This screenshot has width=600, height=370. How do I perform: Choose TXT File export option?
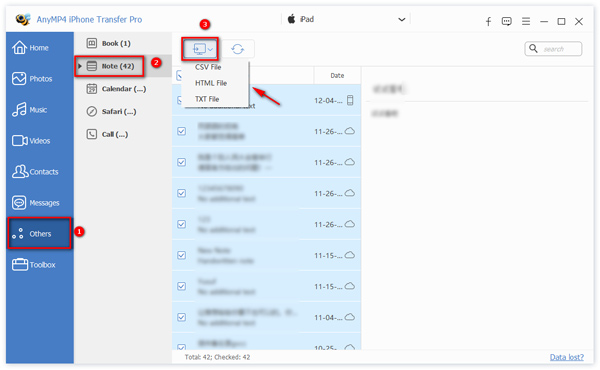(x=207, y=99)
